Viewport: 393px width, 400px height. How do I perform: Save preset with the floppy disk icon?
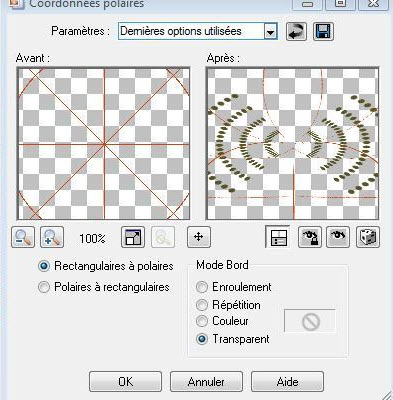pyautogui.click(x=323, y=32)
